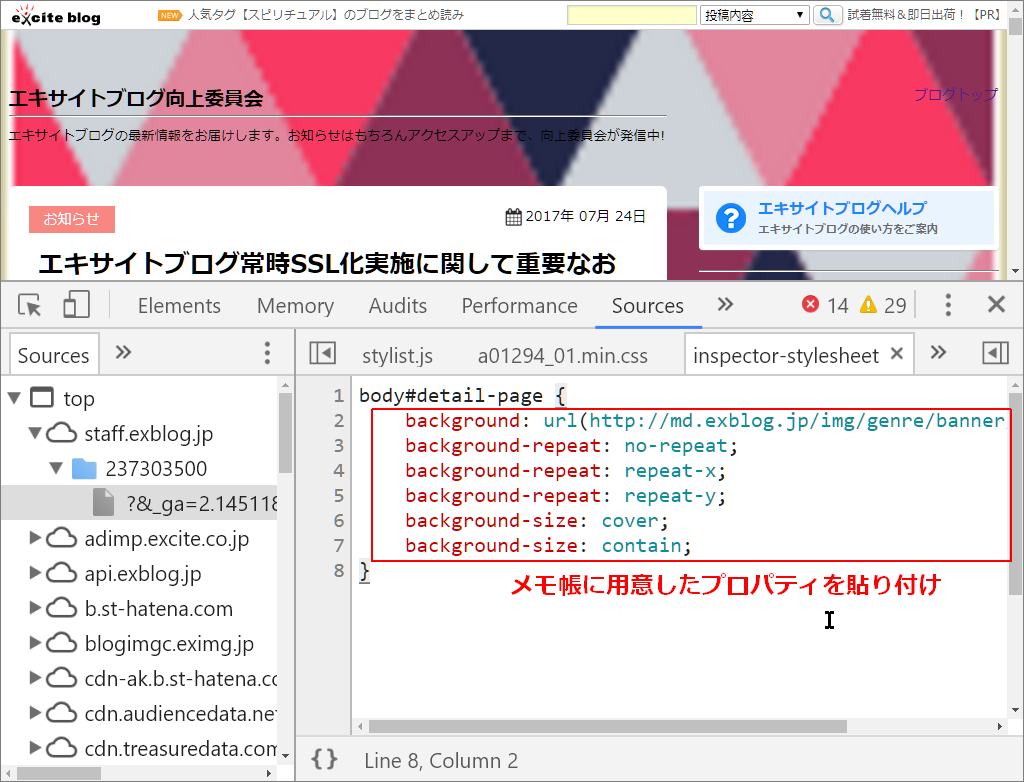Expand the cdn.treasuredata.com node
Screen dimensions: 1024x782
(35, 747)
